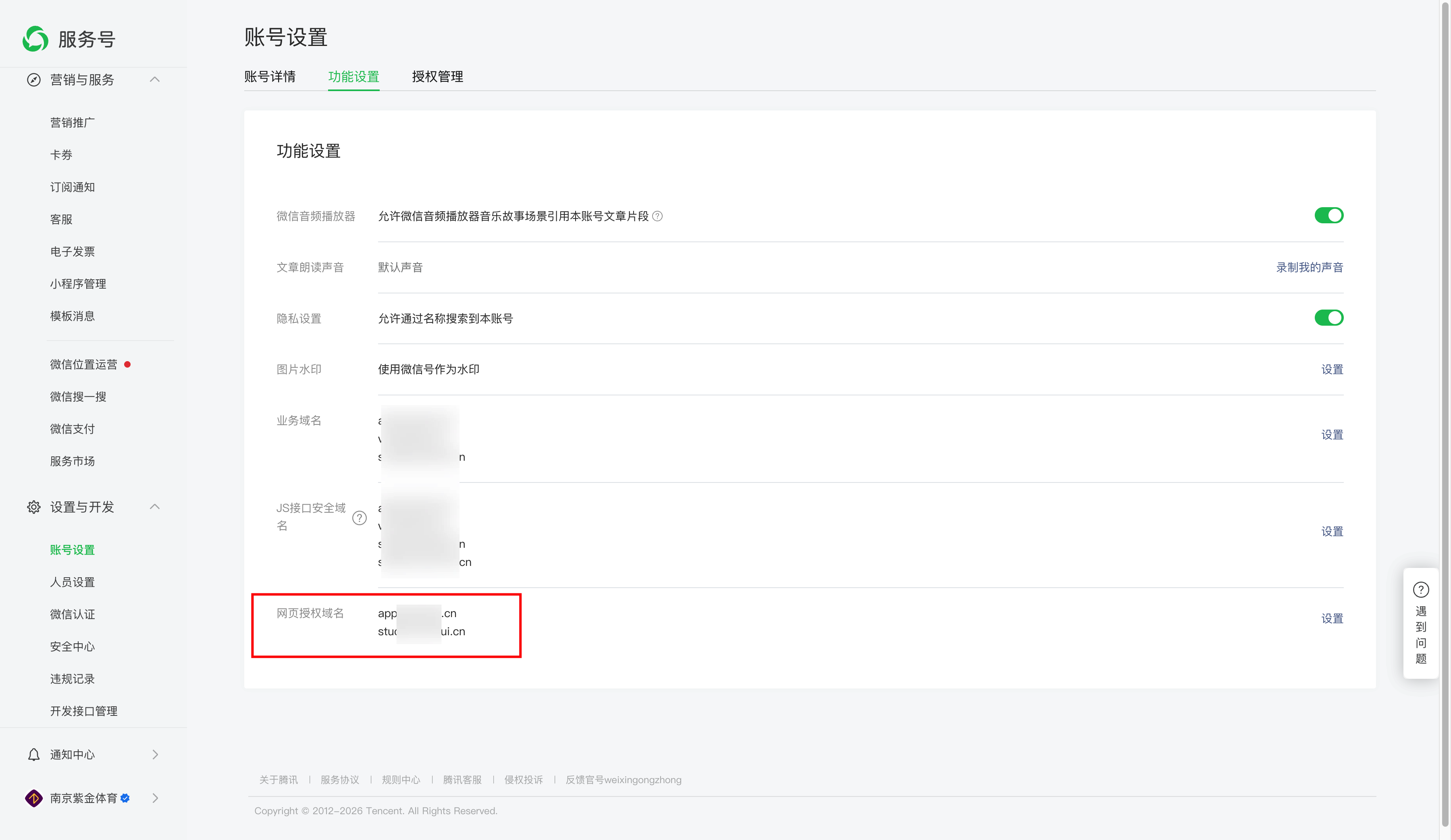Click the 南京紫金体育 account avatar icon
Image resolution: width=1451 pixels, height=840 pixels.
pos(34,798)
